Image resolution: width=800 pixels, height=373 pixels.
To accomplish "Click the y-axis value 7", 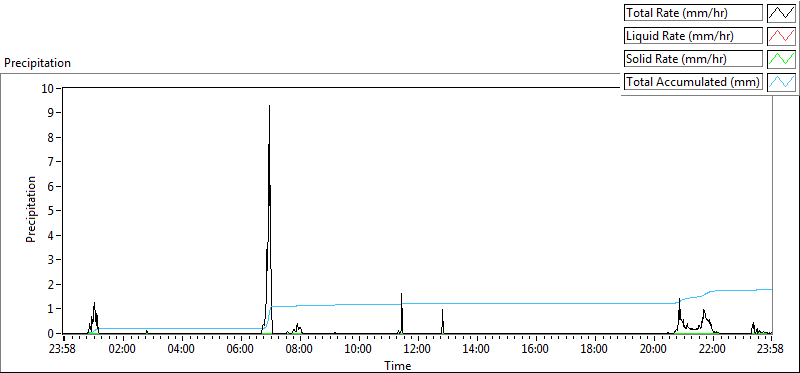I will pos(51,162).
